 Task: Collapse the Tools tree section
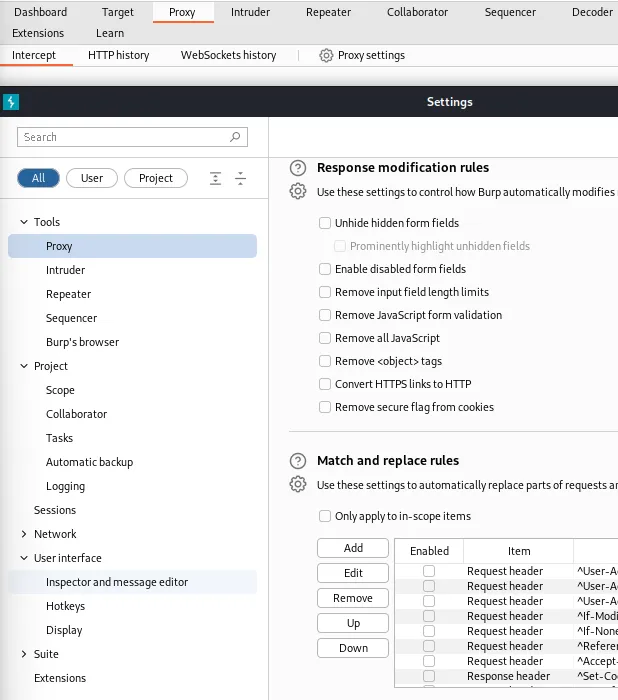(x=24, y=222)
